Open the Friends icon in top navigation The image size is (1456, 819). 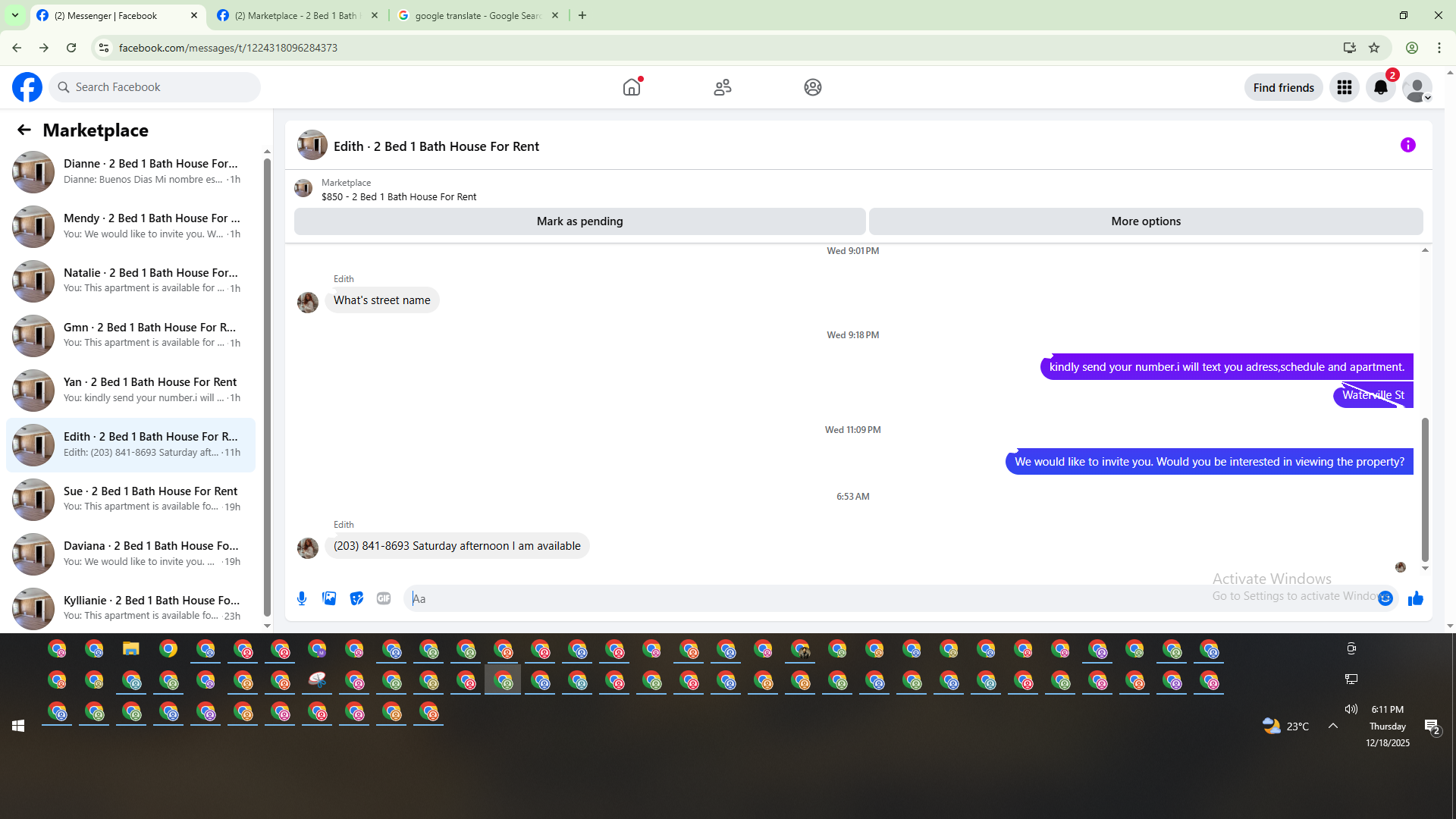pos(723,87)
